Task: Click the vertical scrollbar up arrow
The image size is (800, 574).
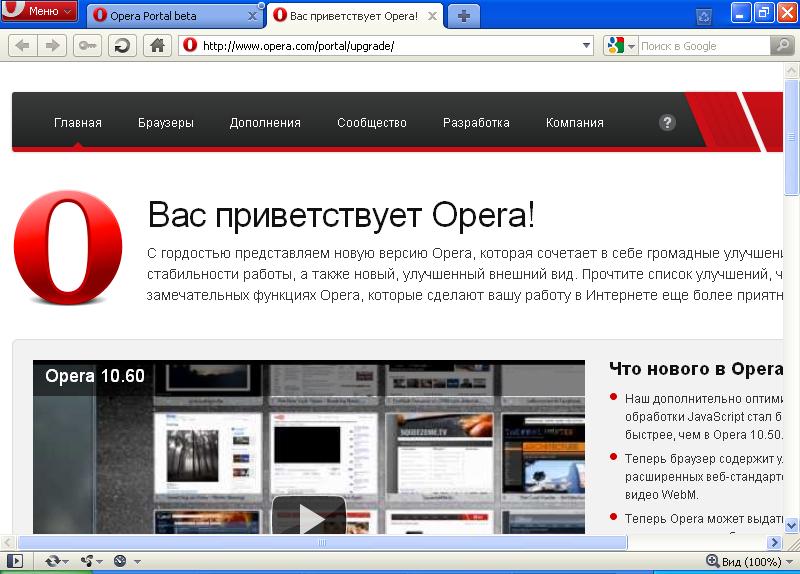Action: point(791,70)
